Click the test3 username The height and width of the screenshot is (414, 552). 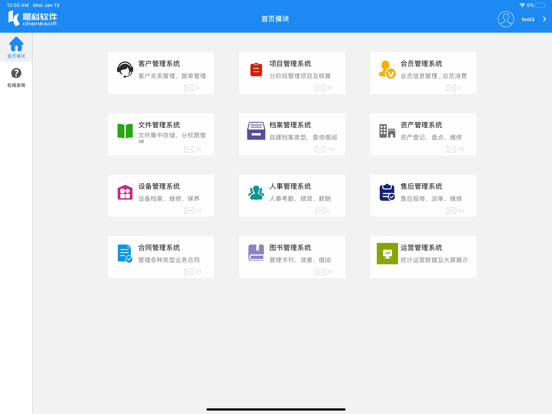528,19
